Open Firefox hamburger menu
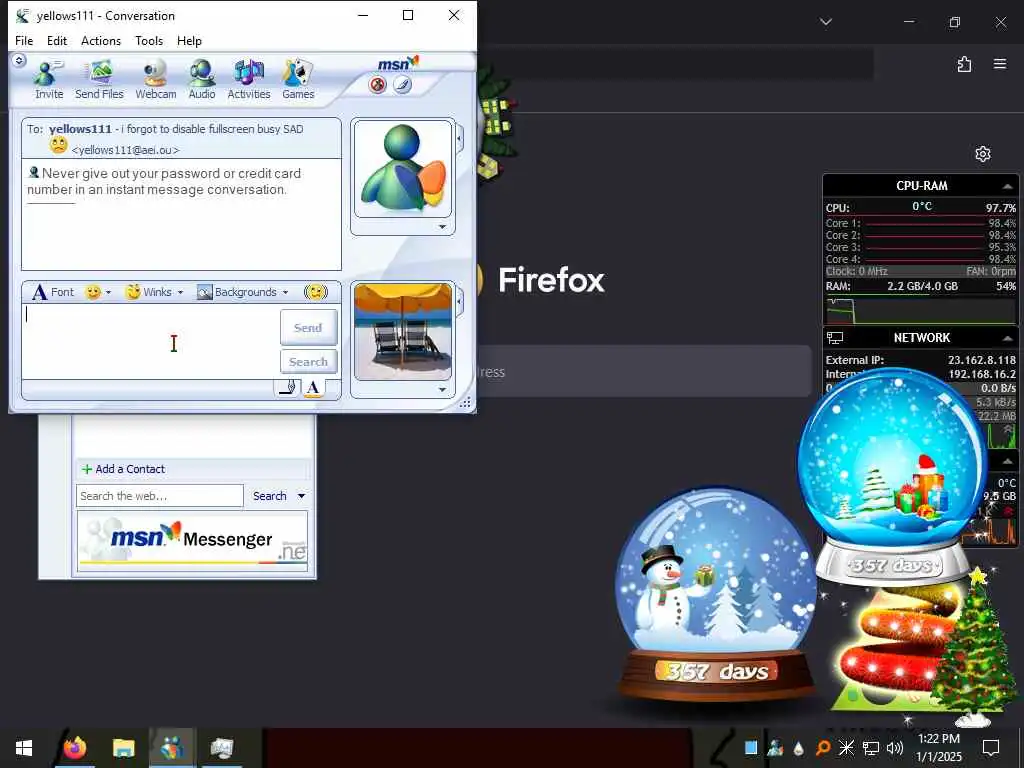This screenshot has width=1024, height=768. tap(1000, 64)
